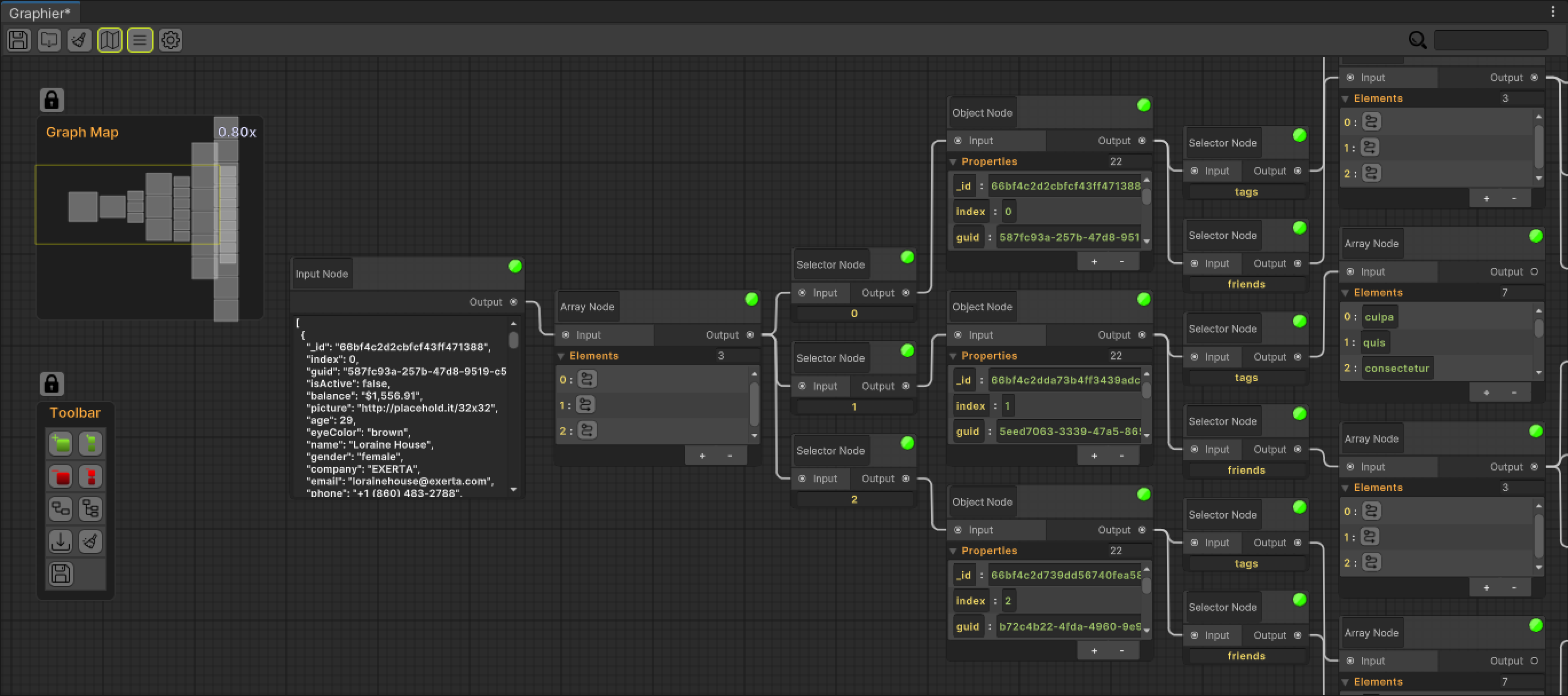Toggle the Graph Map visibility icon in top toolbar
The width and height of the screenshot is (1568, 696).
[109, 39]
